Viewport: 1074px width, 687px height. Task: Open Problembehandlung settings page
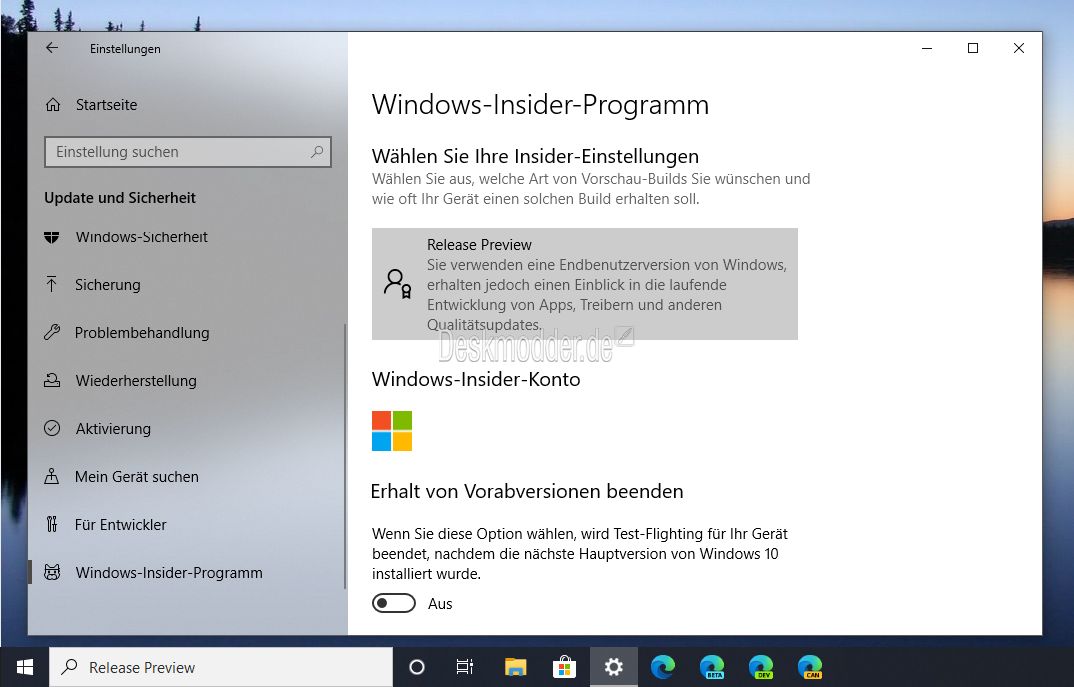coord(186,332)
